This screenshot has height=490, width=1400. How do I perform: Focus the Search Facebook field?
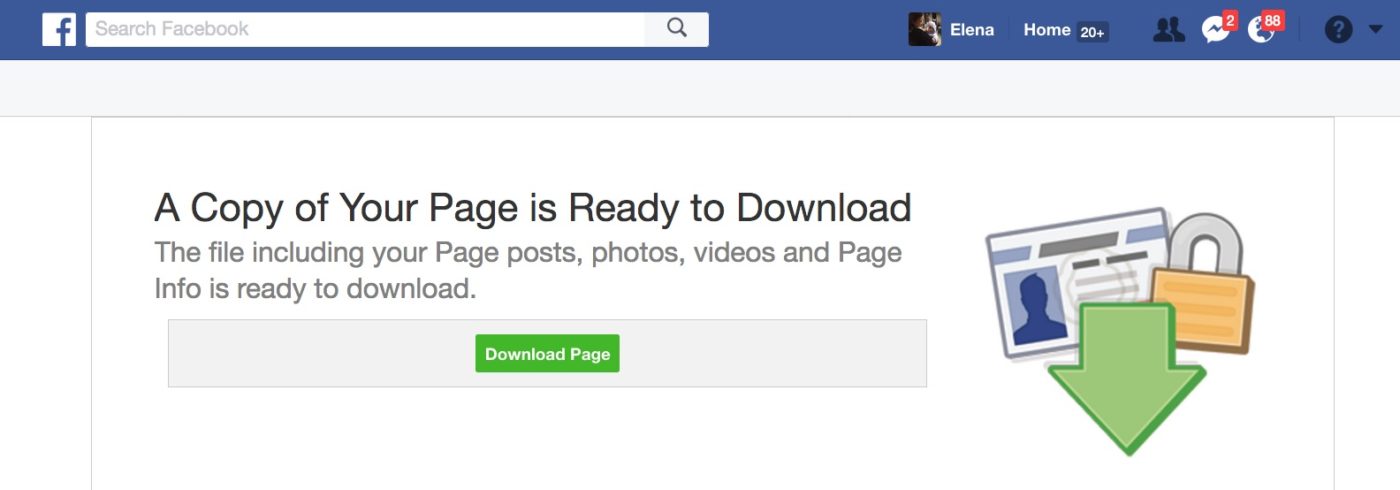pyautogui.click(x=366, y=29)
